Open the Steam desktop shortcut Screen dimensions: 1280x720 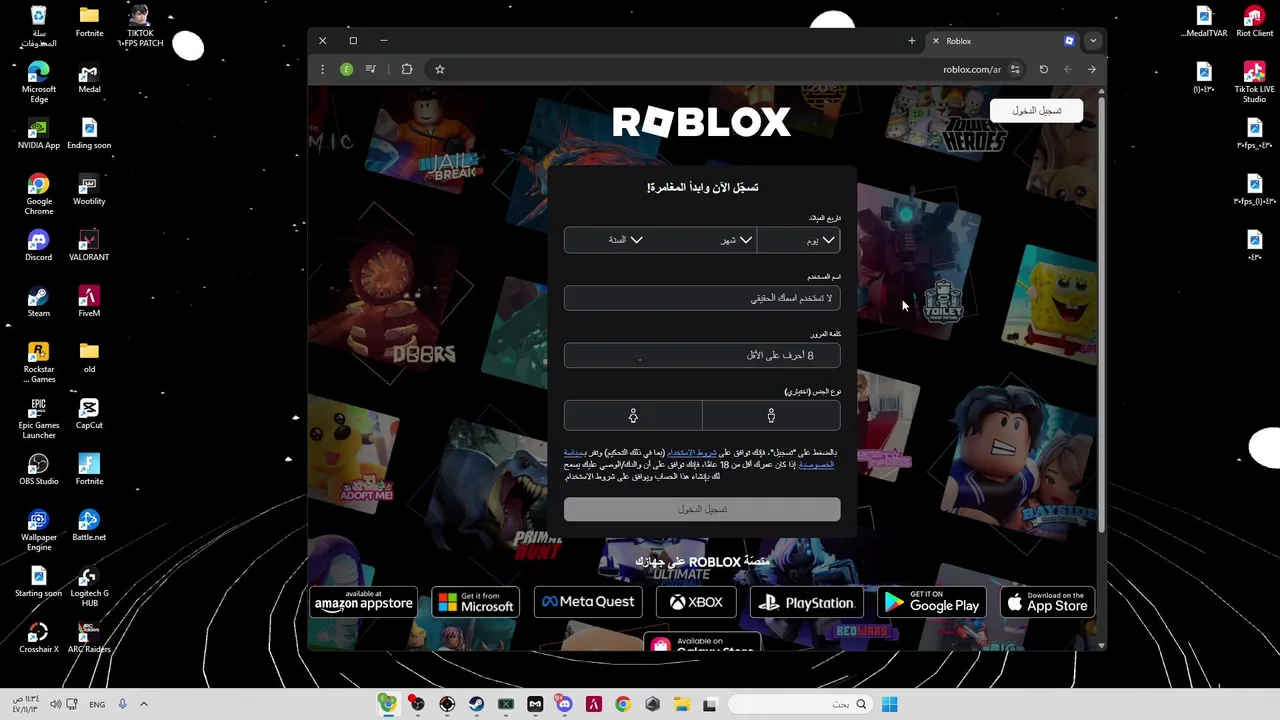click(x=38, y=303)
